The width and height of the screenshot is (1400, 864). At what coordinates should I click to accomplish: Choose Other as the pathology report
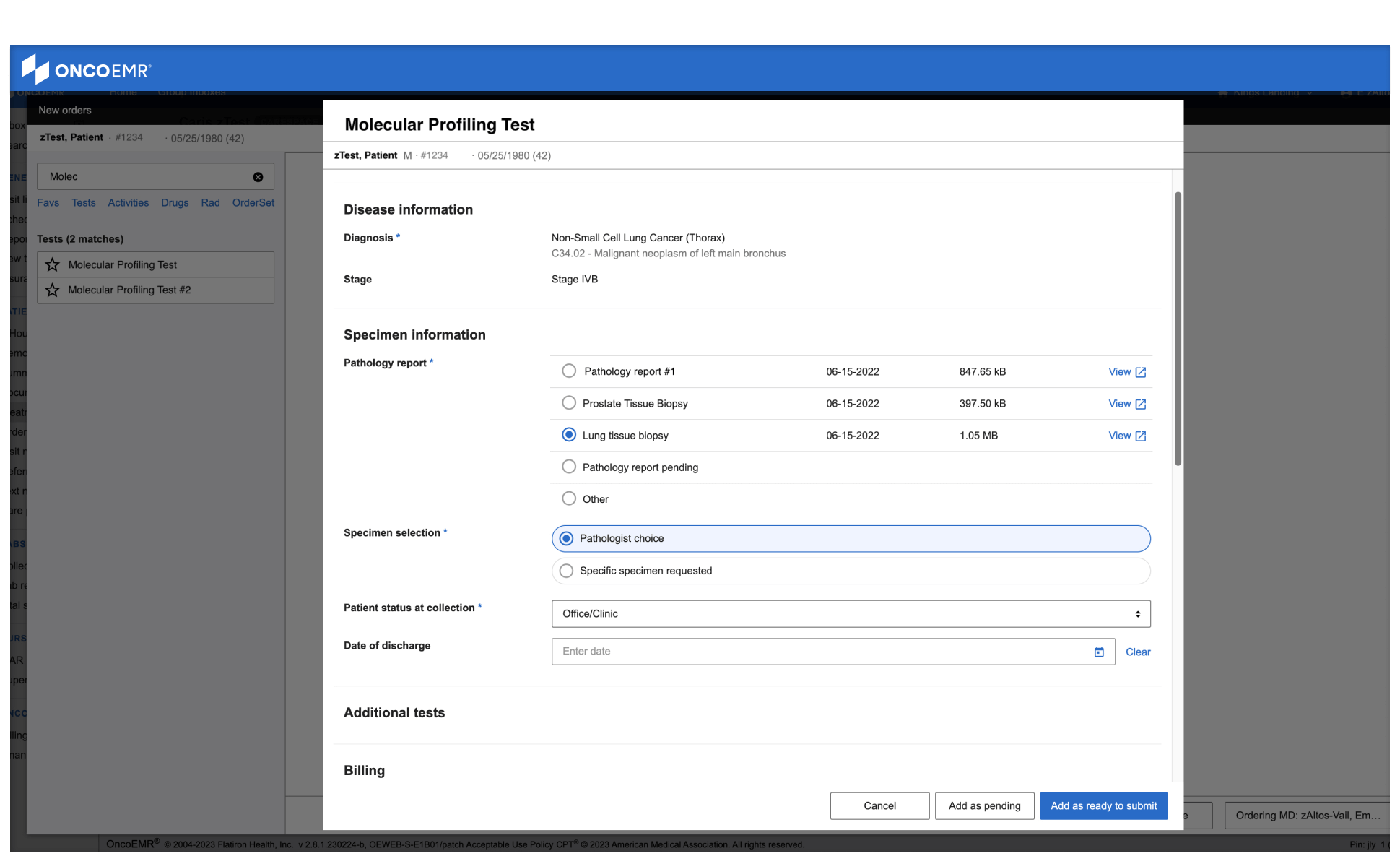569,498
